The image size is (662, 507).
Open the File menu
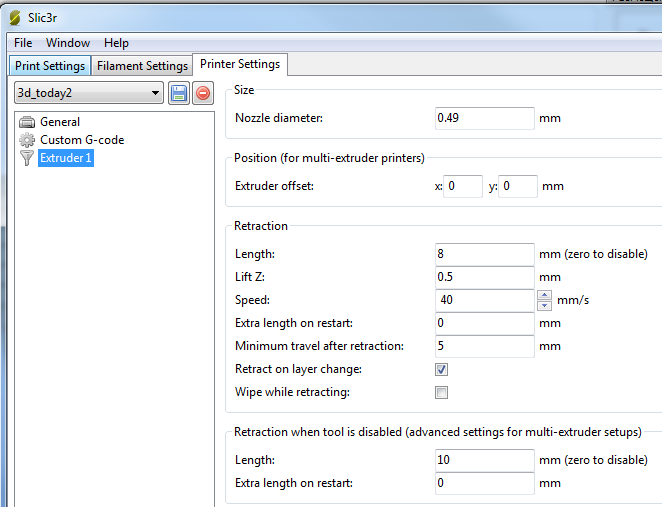[x=23, y=43]
